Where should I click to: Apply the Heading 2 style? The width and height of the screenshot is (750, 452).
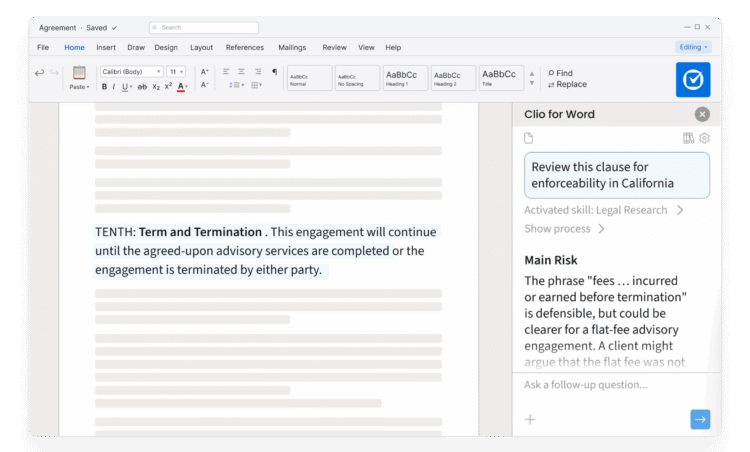(453, 78)
